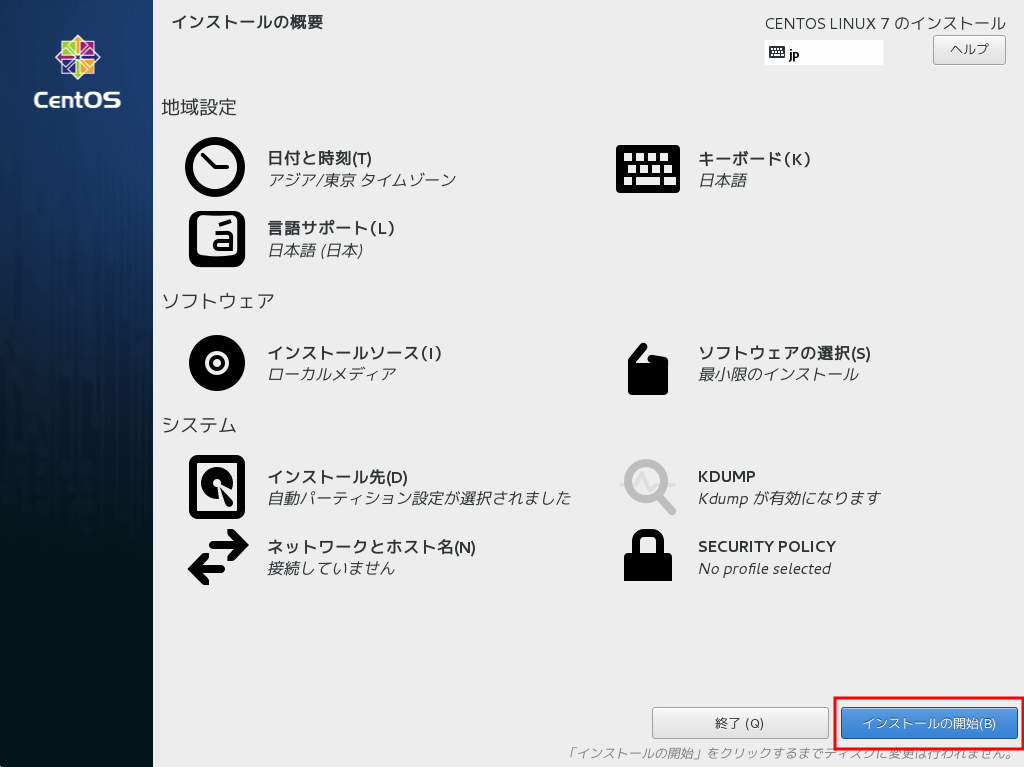Open the KDUMP magnifier icon

coord(648,487)
